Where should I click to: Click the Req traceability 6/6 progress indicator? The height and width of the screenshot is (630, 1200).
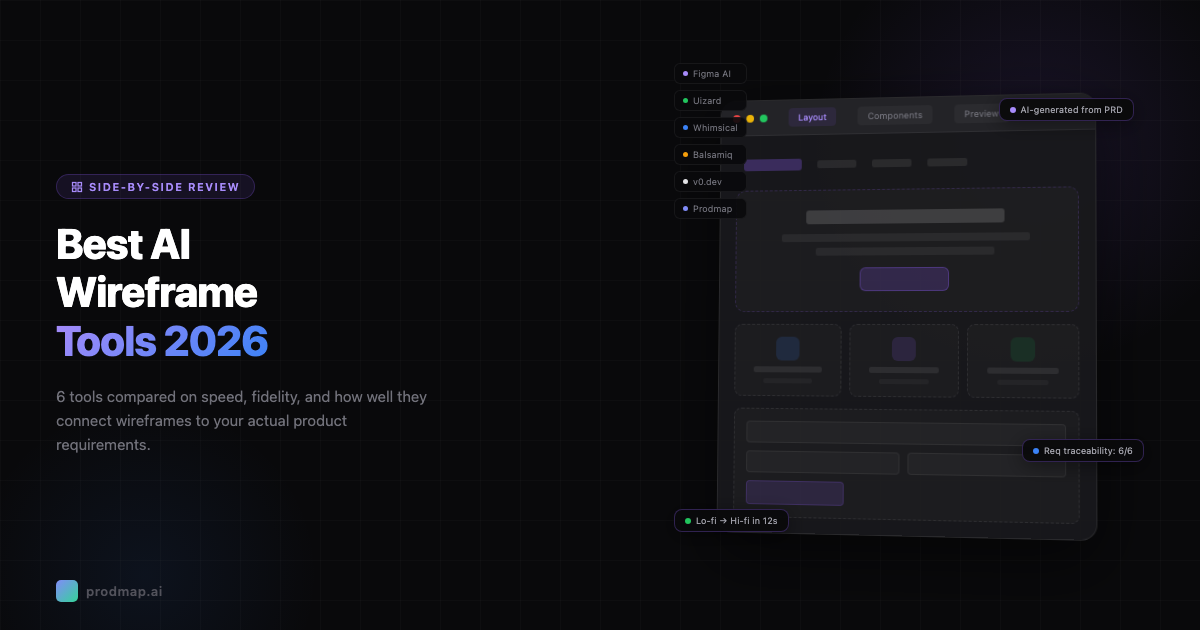click(1083, 451)
